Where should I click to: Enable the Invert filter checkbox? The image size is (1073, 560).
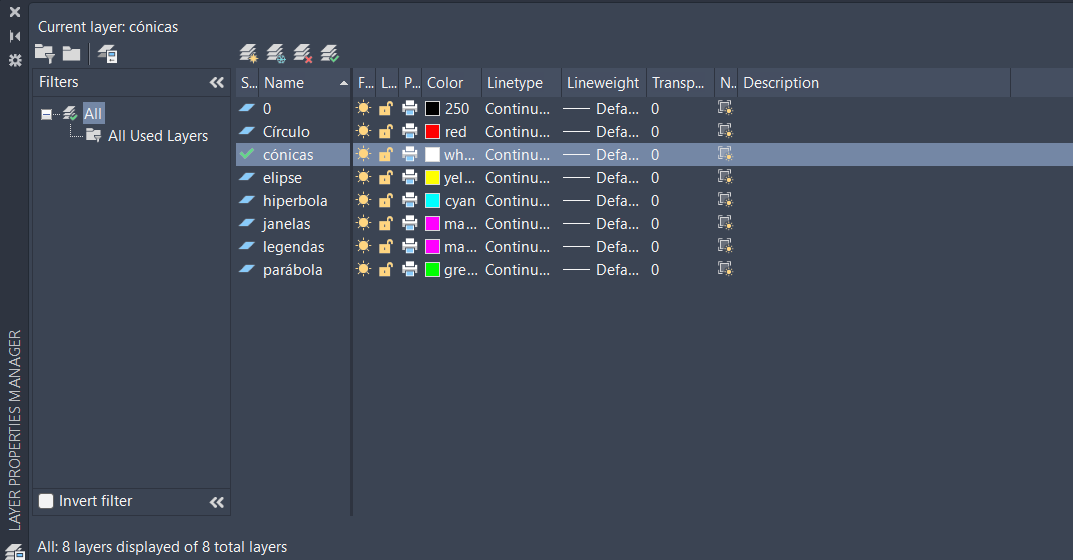46,501
